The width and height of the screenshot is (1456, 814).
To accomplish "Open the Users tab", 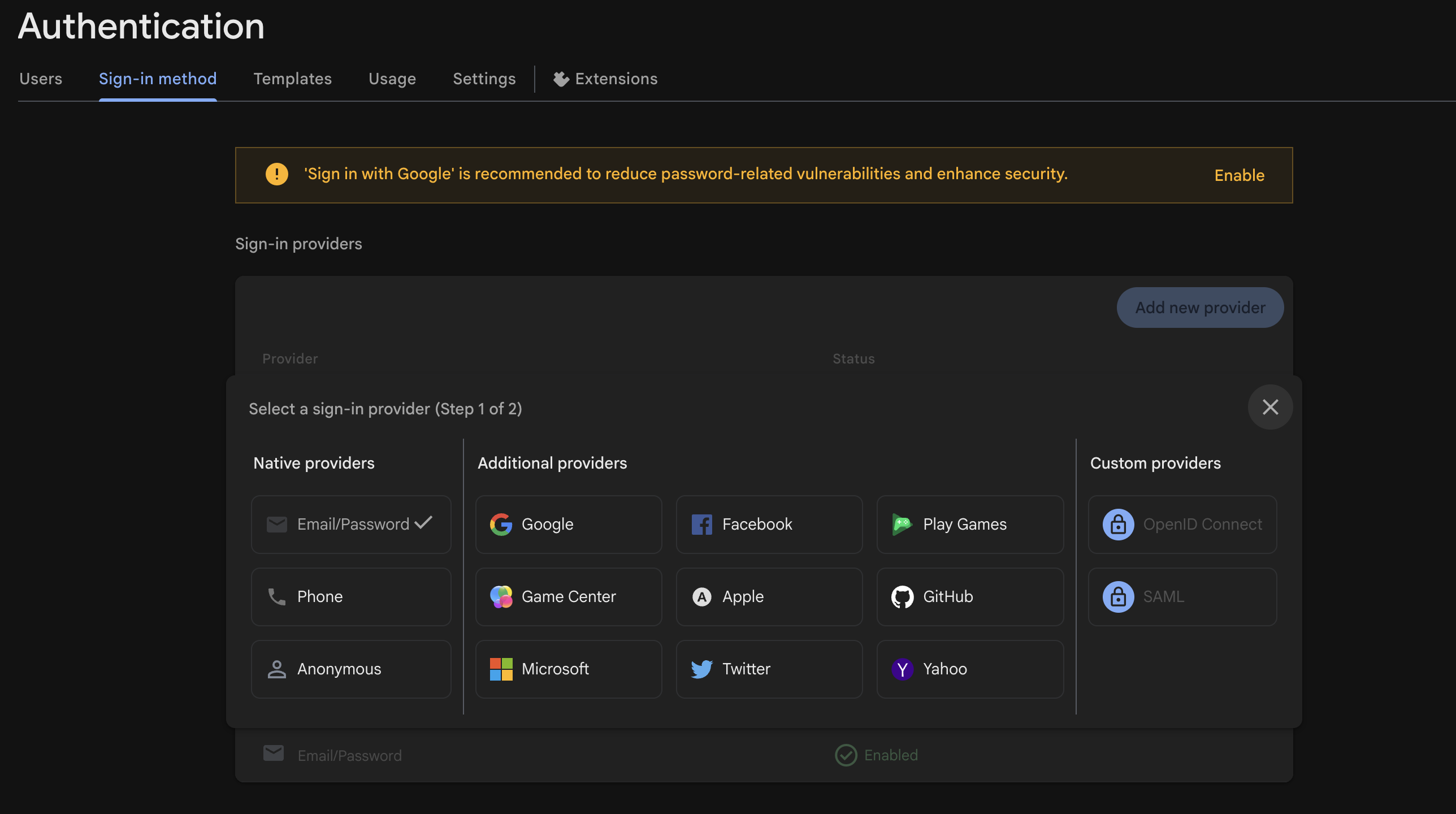I will 41,79.
